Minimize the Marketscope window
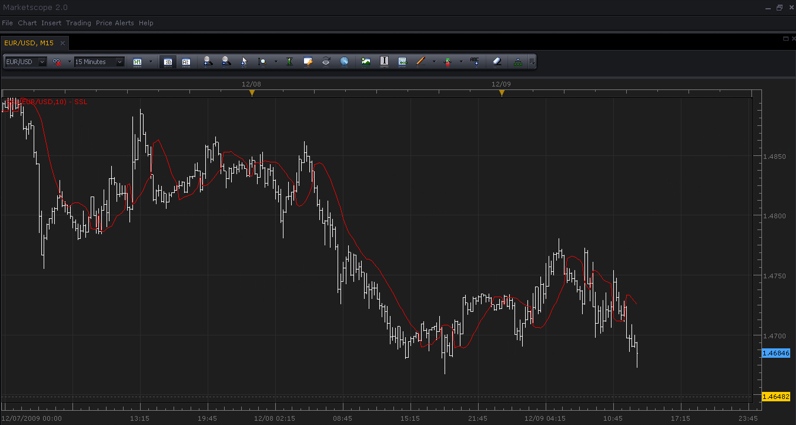Image resolution: width=796 pixels, height=425 pixels. pos(768,8)
